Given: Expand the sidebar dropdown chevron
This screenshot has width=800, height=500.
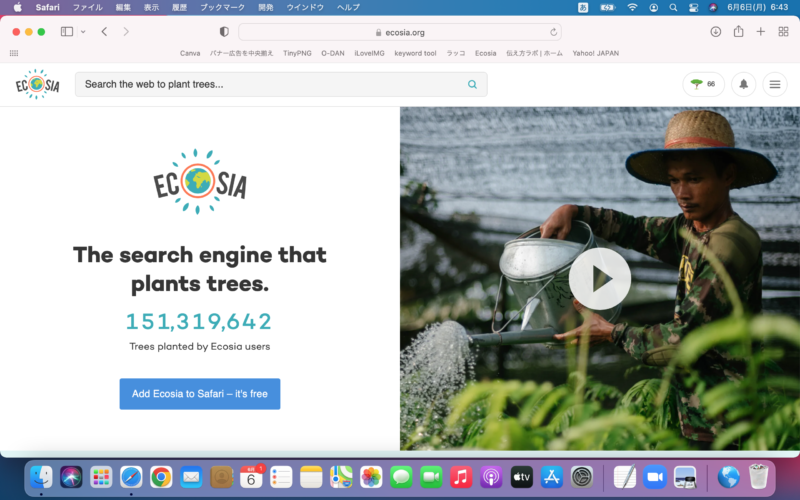Looking at the screenshot, I should pos(83,32).
